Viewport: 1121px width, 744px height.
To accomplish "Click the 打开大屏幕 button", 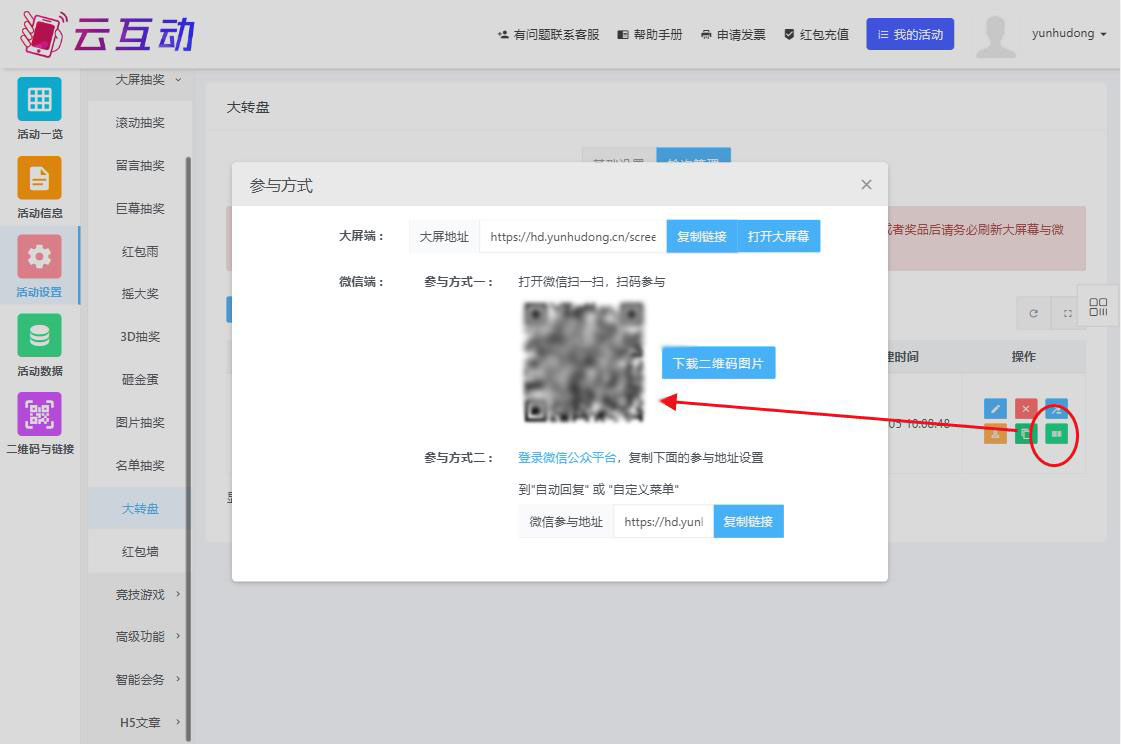I will [778, 237].
